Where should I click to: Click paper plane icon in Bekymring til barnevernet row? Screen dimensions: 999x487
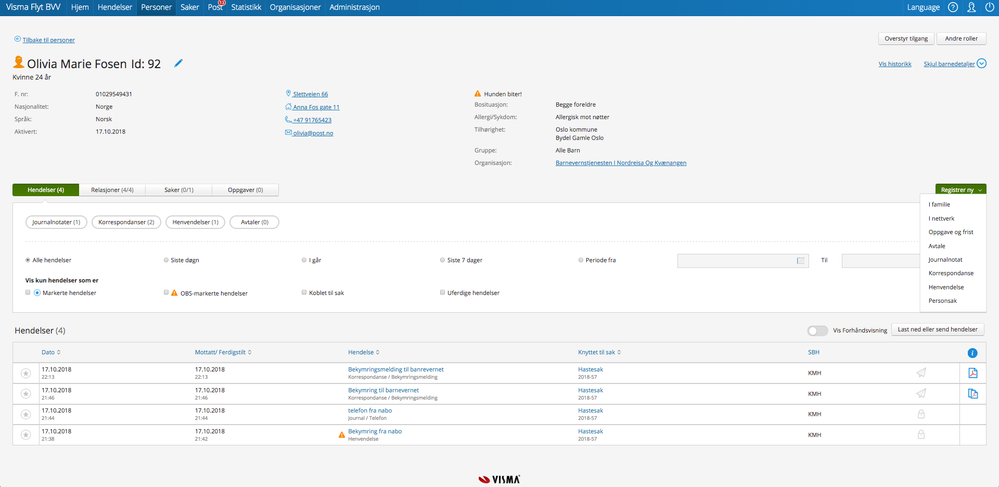point(921,394)
